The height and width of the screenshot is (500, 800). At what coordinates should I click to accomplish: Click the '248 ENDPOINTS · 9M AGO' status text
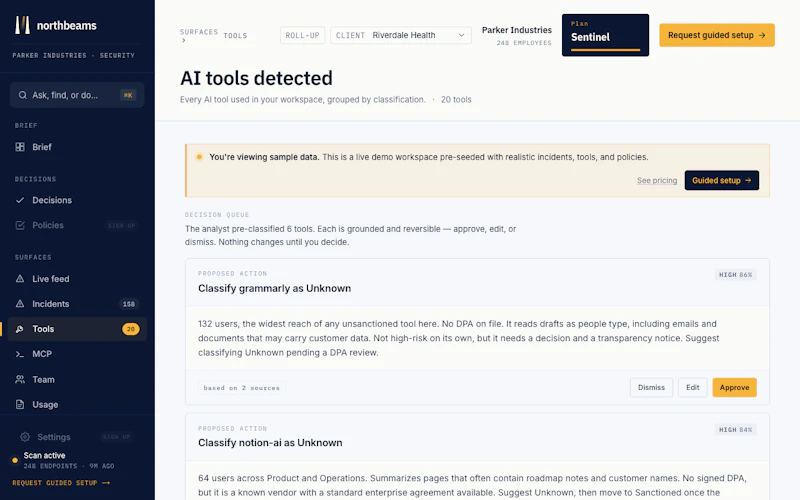(69, 466)
